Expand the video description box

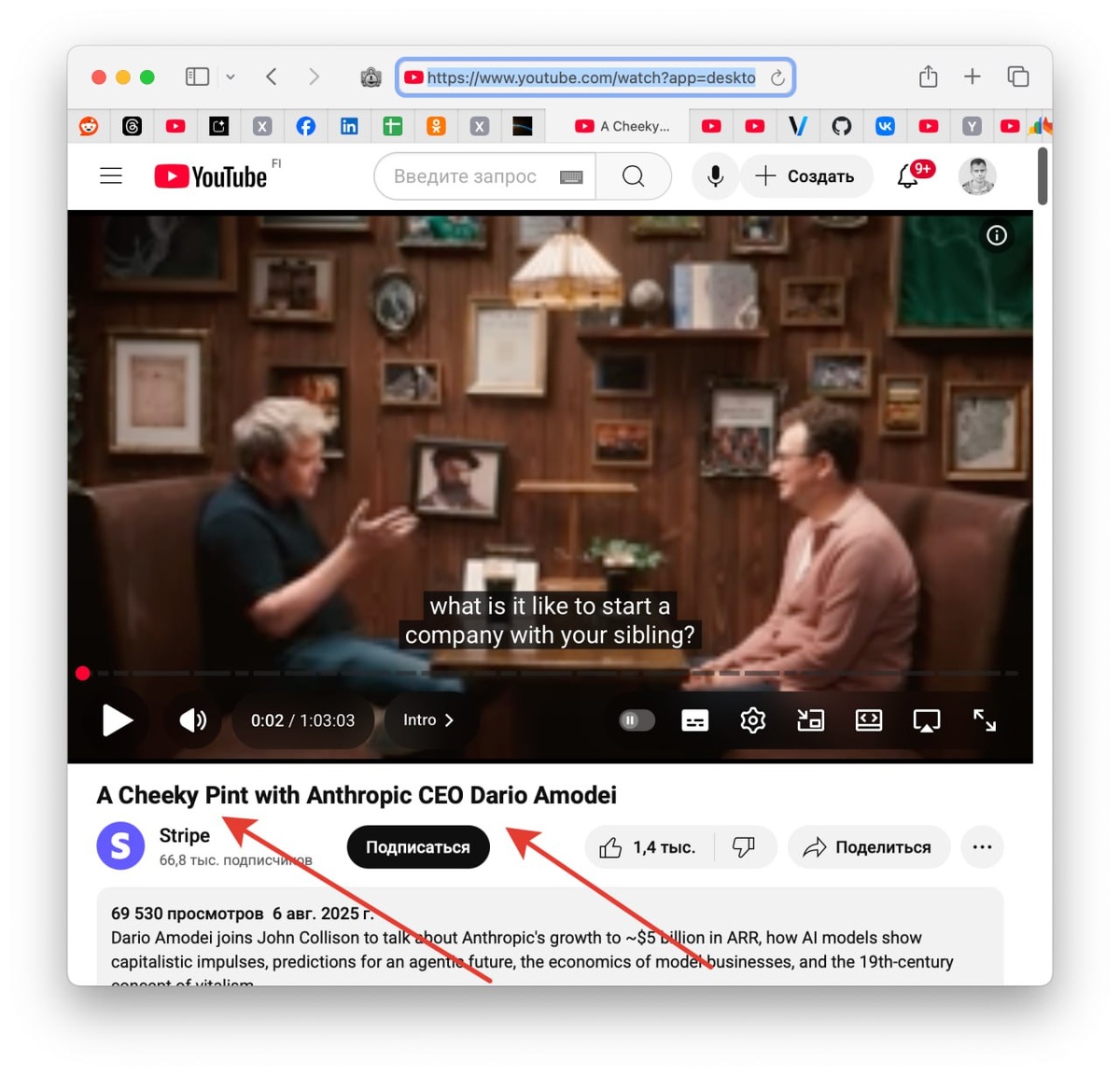[551, 938]
